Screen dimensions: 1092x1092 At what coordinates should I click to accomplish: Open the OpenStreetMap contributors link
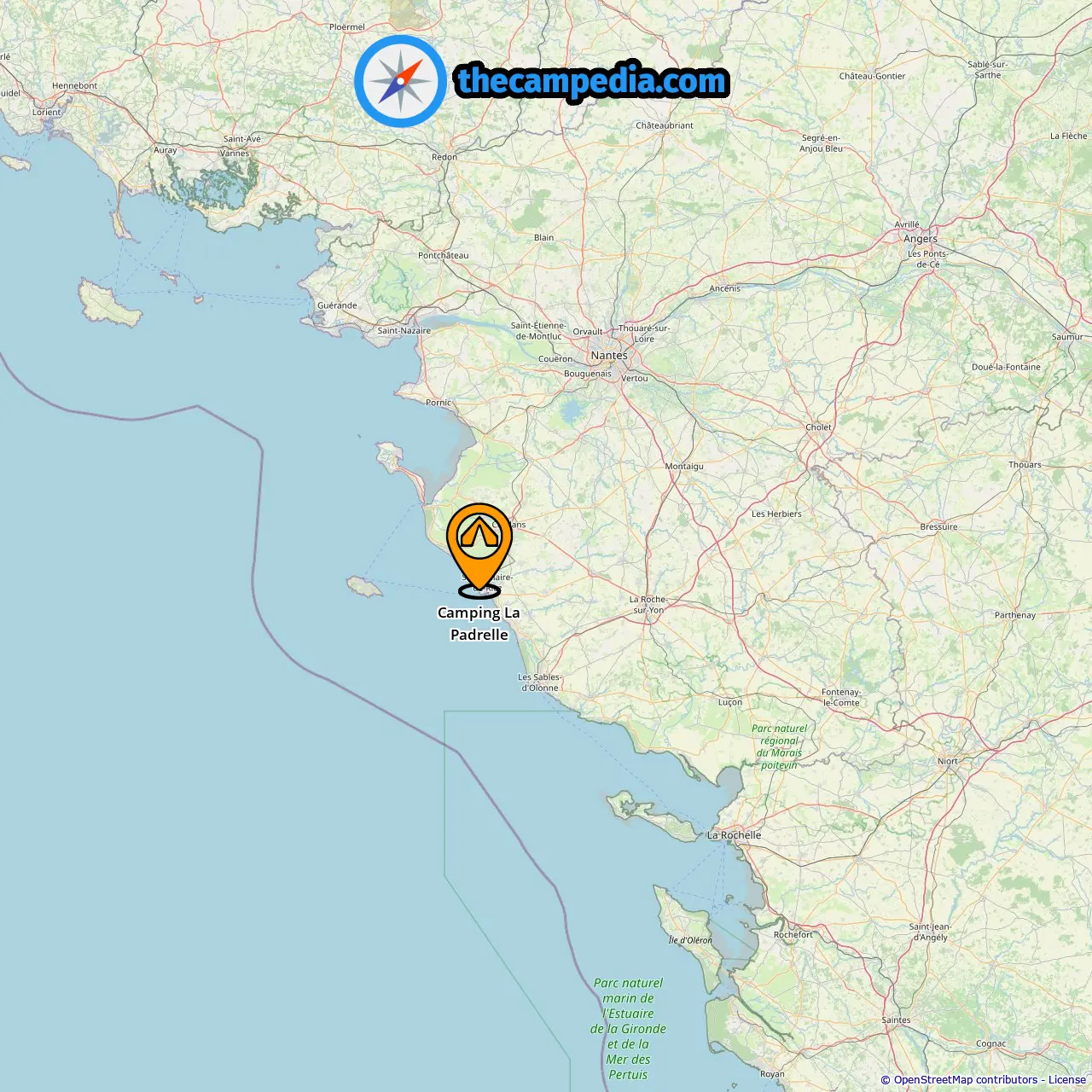point(966,1080)
